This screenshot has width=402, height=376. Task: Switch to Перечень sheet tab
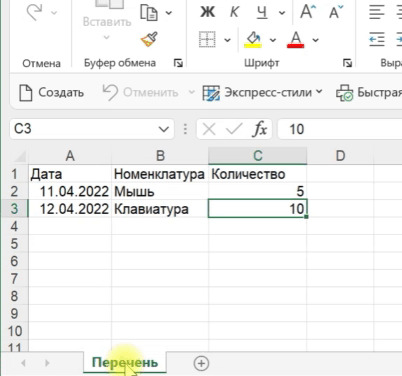tap(125, 362)
